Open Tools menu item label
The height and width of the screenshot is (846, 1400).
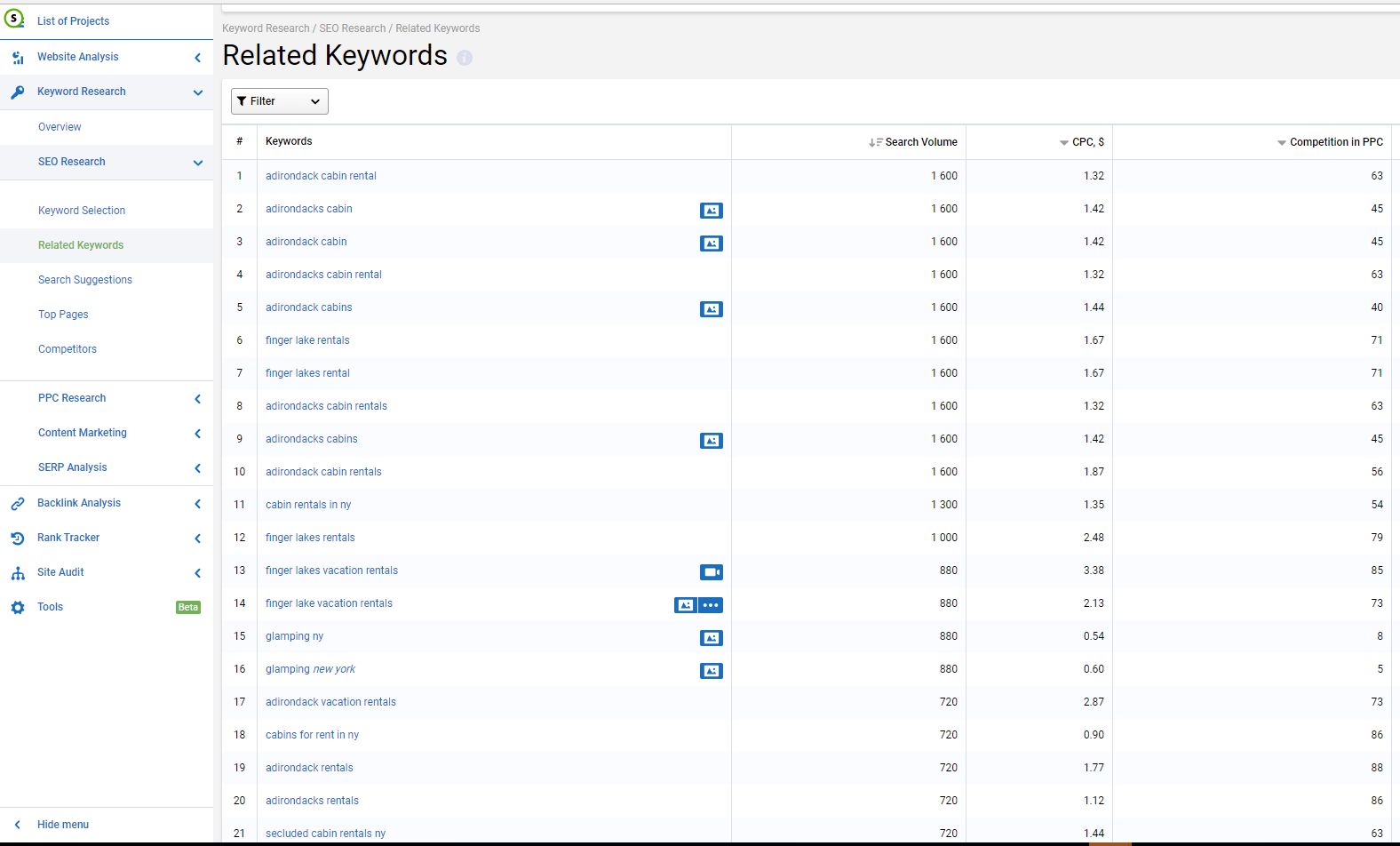click(51, 607)
